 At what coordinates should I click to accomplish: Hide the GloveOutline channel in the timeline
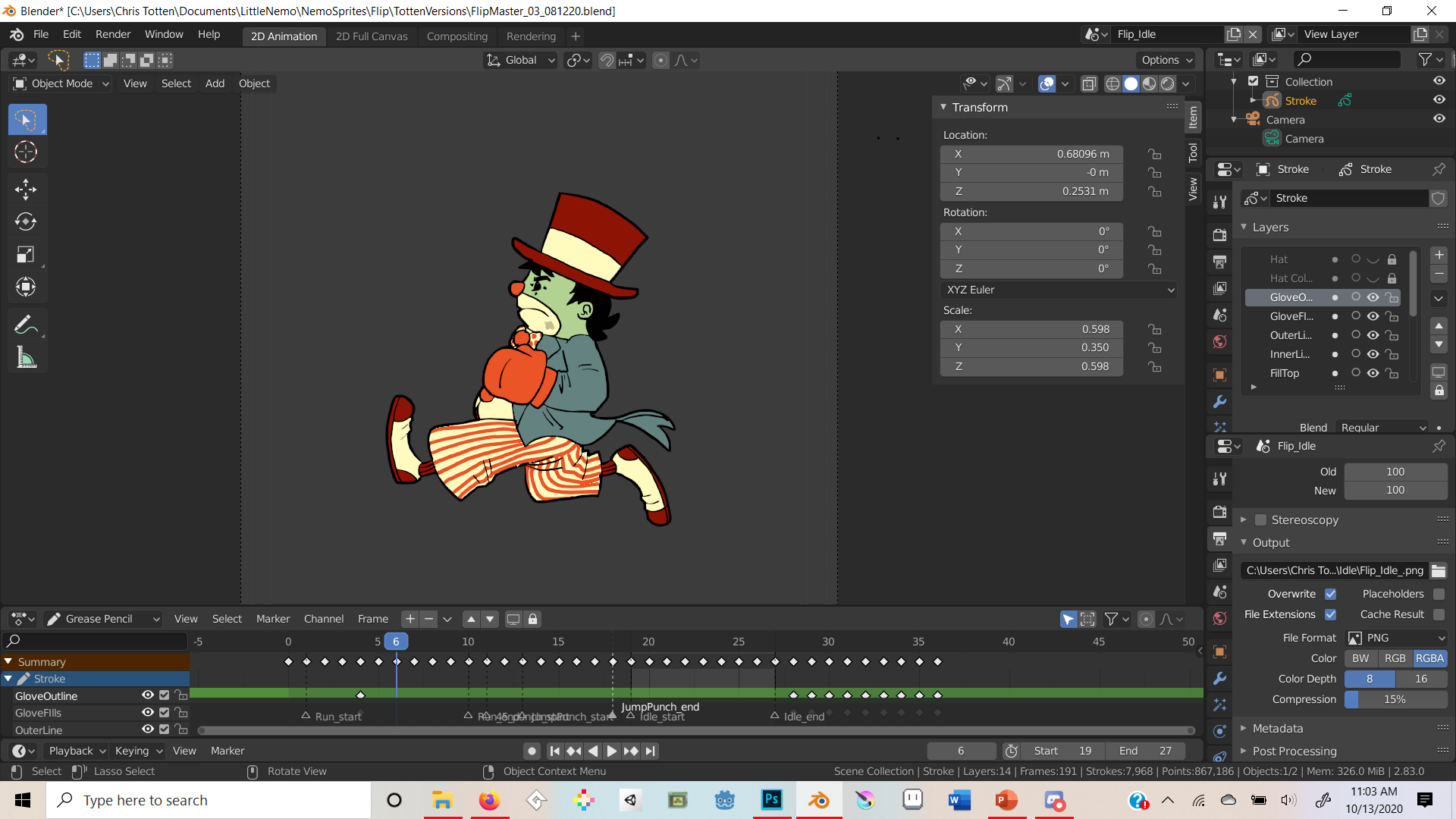click(x=147, y=695)
